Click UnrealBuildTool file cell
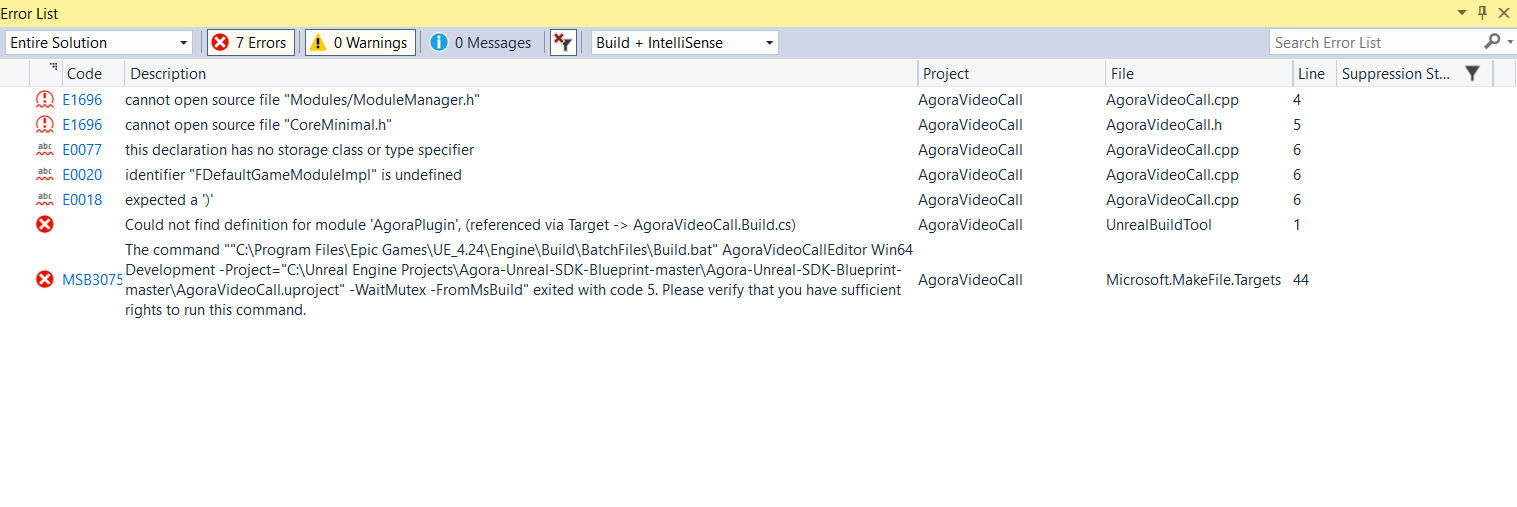Viewport: 1517px width, 507px height. tap(1158, 225)
